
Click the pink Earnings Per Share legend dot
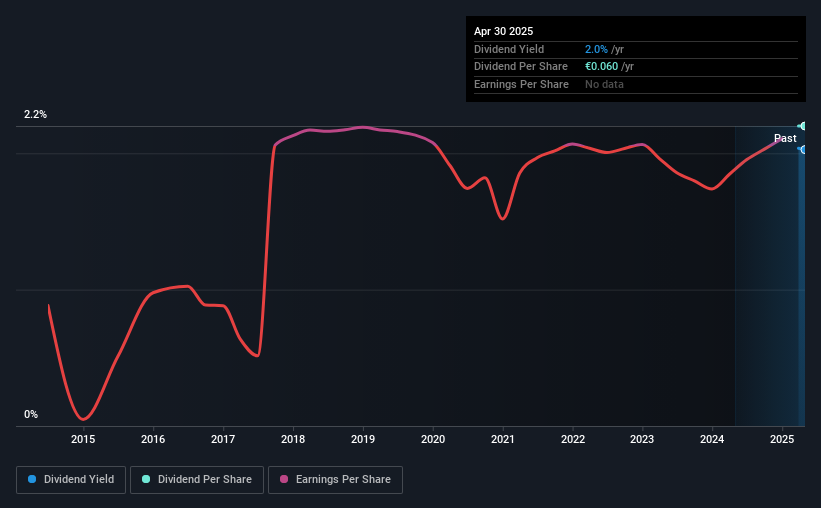tap(284, 479)
